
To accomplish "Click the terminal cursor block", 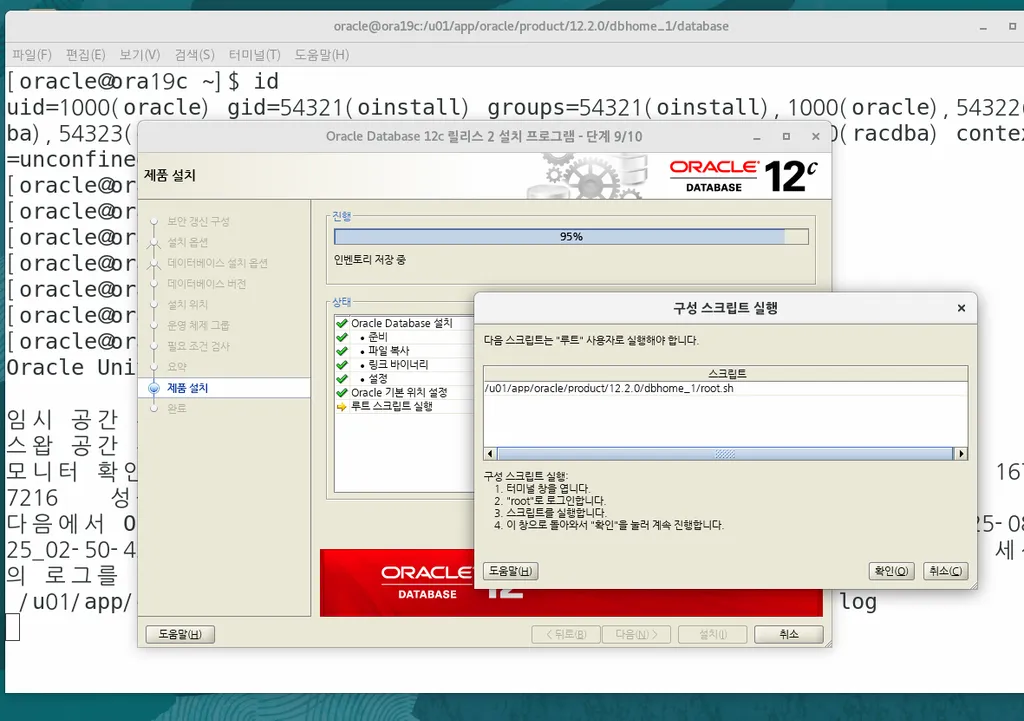I will 12,628.
